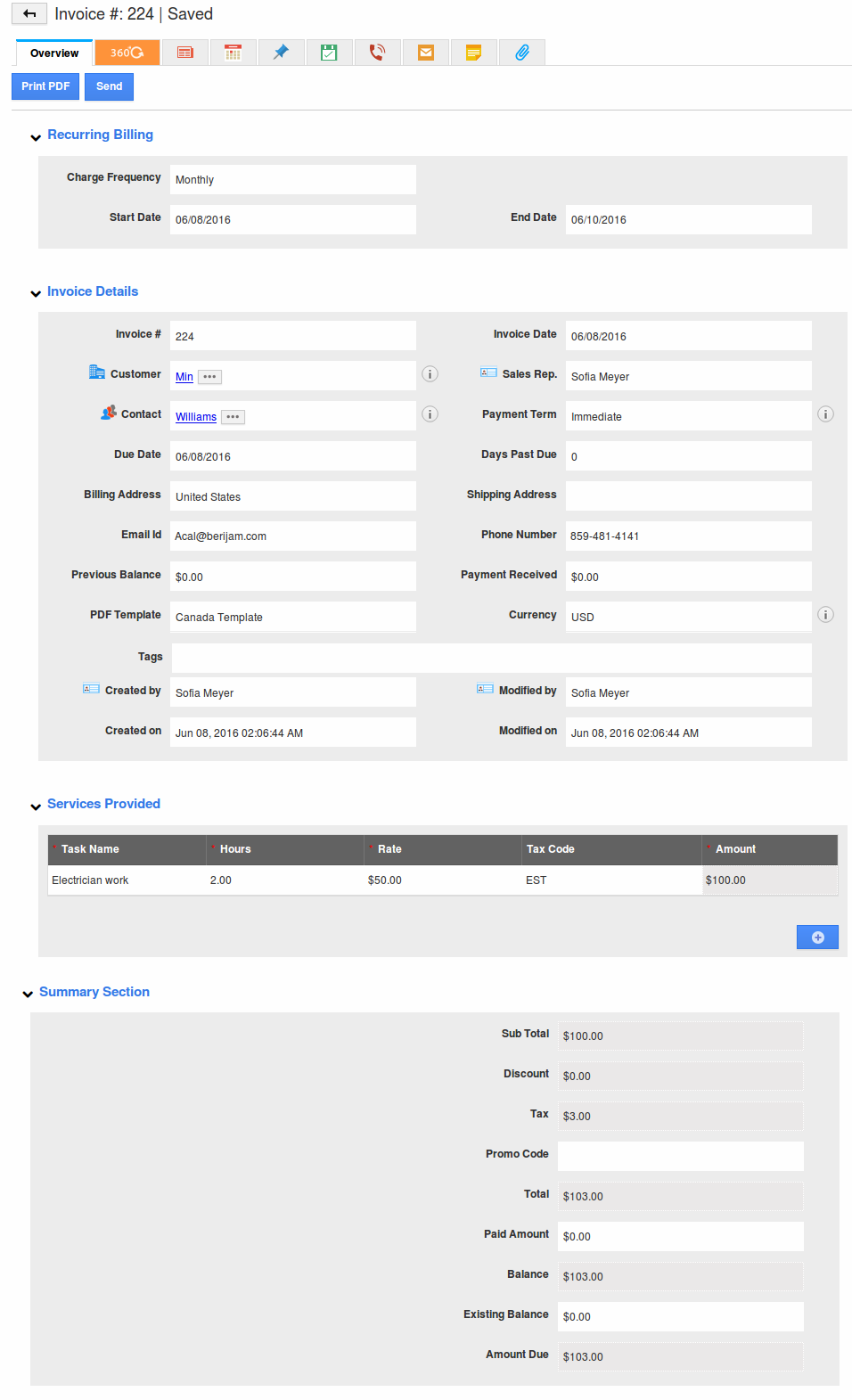
Task: Click the Contact people icon
Action: coord(109,413)
